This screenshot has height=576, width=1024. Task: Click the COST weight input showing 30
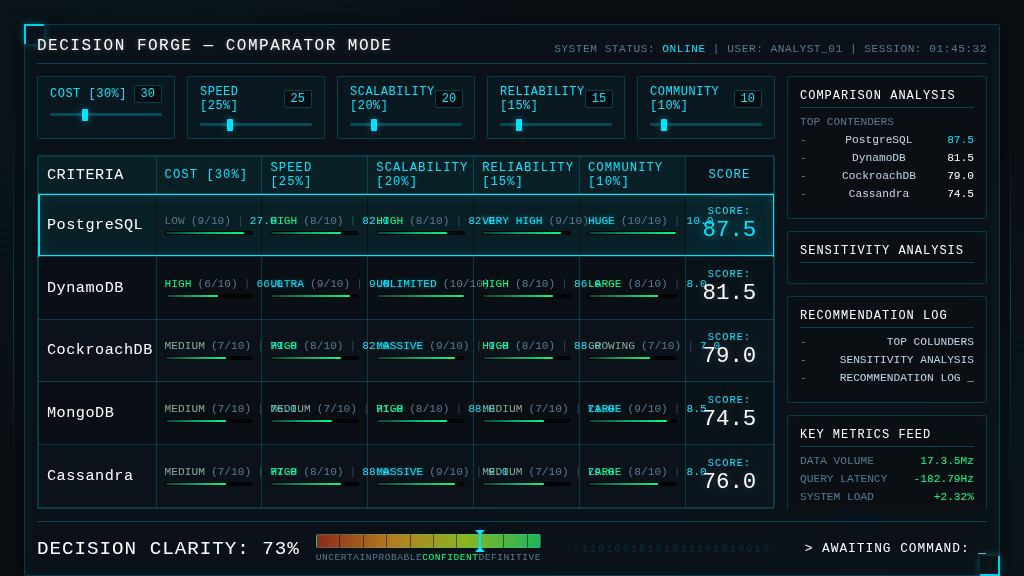click(147, 93)
